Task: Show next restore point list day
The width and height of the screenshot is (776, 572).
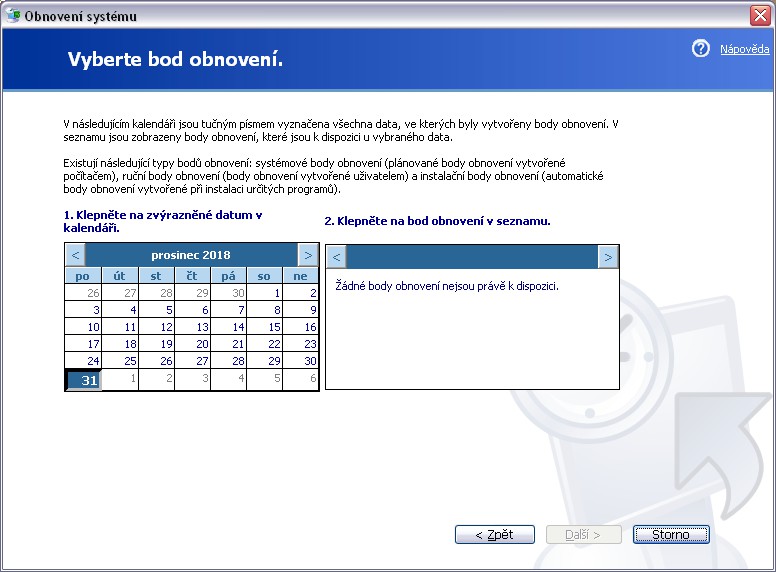Action: pyautogui.click(x=608, y=257)
